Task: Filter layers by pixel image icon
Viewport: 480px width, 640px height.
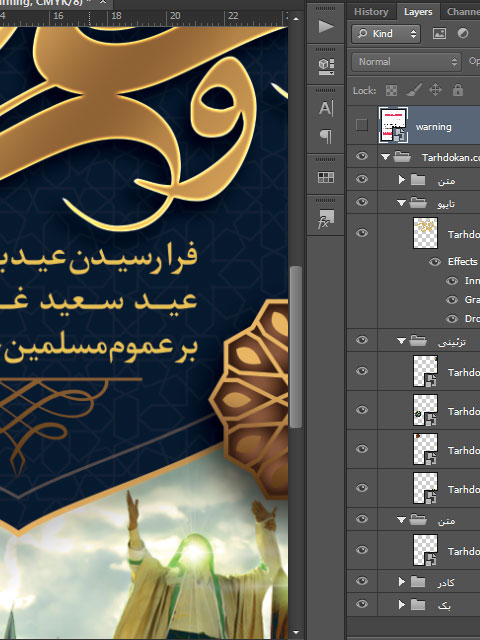Action: [439, 33]
